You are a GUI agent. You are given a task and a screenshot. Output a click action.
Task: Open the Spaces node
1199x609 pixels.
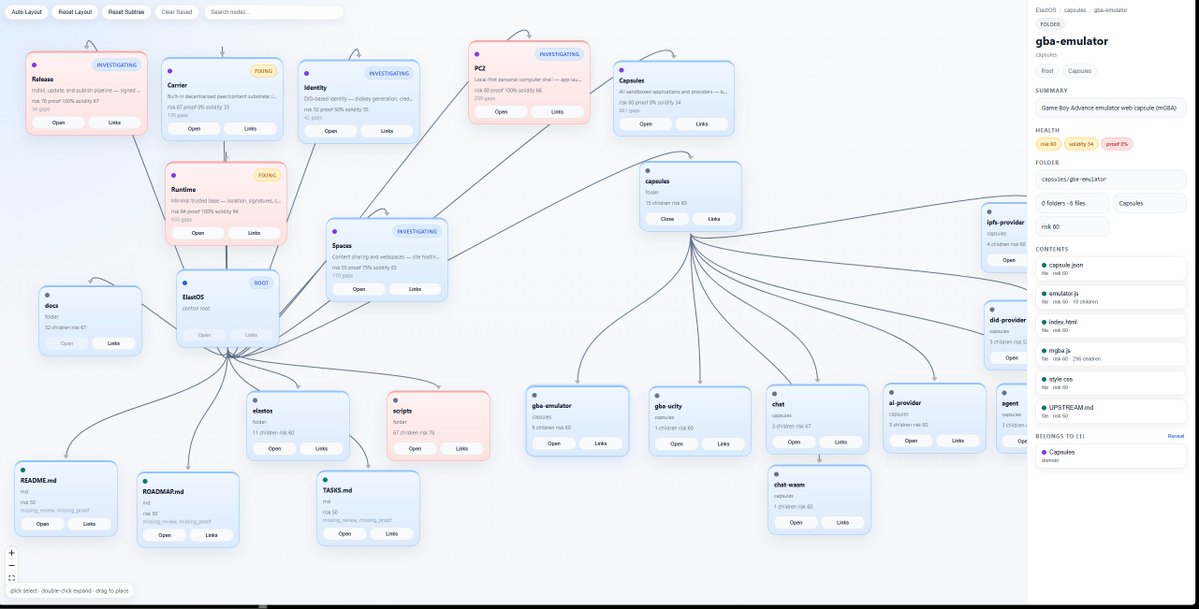(359, 289)
